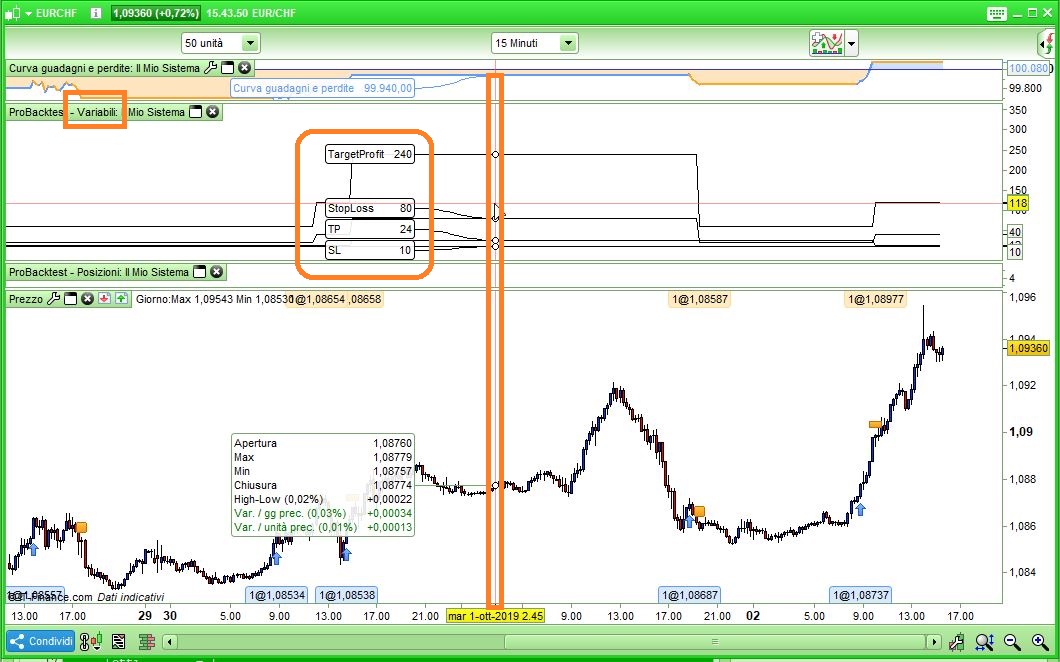Click the Prezzo panel title
This screenshot has height=662, width=1060.
pyautogui.click(x=26, y=298)
